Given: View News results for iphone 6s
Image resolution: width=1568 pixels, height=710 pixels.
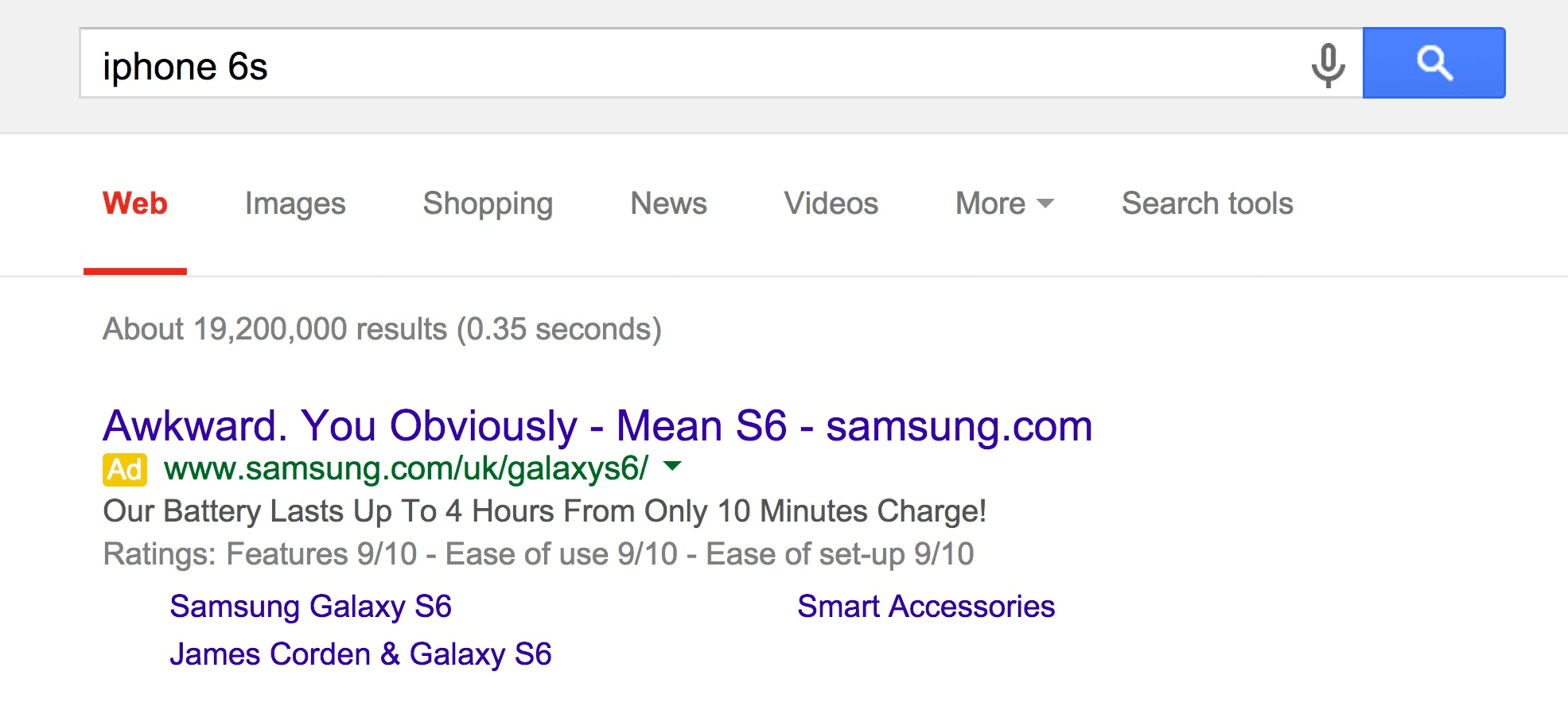Looking at the screenshot, I should point(667,204).
